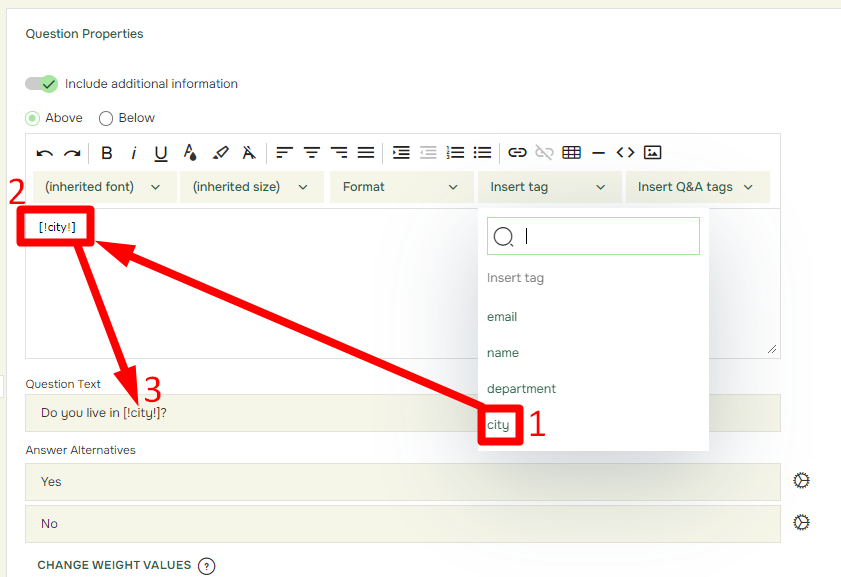
Task: Click the undo arrow icon
Action: [x=45, y=153]
